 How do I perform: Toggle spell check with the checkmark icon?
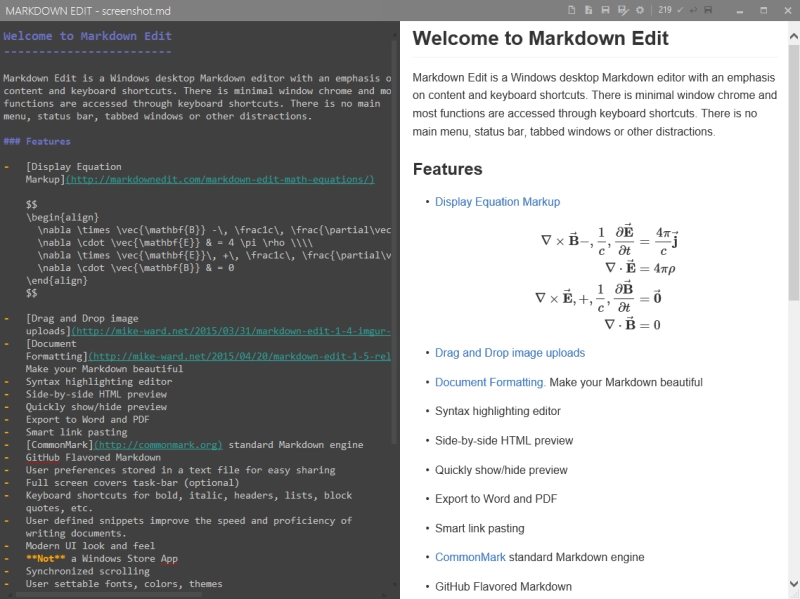680,10
